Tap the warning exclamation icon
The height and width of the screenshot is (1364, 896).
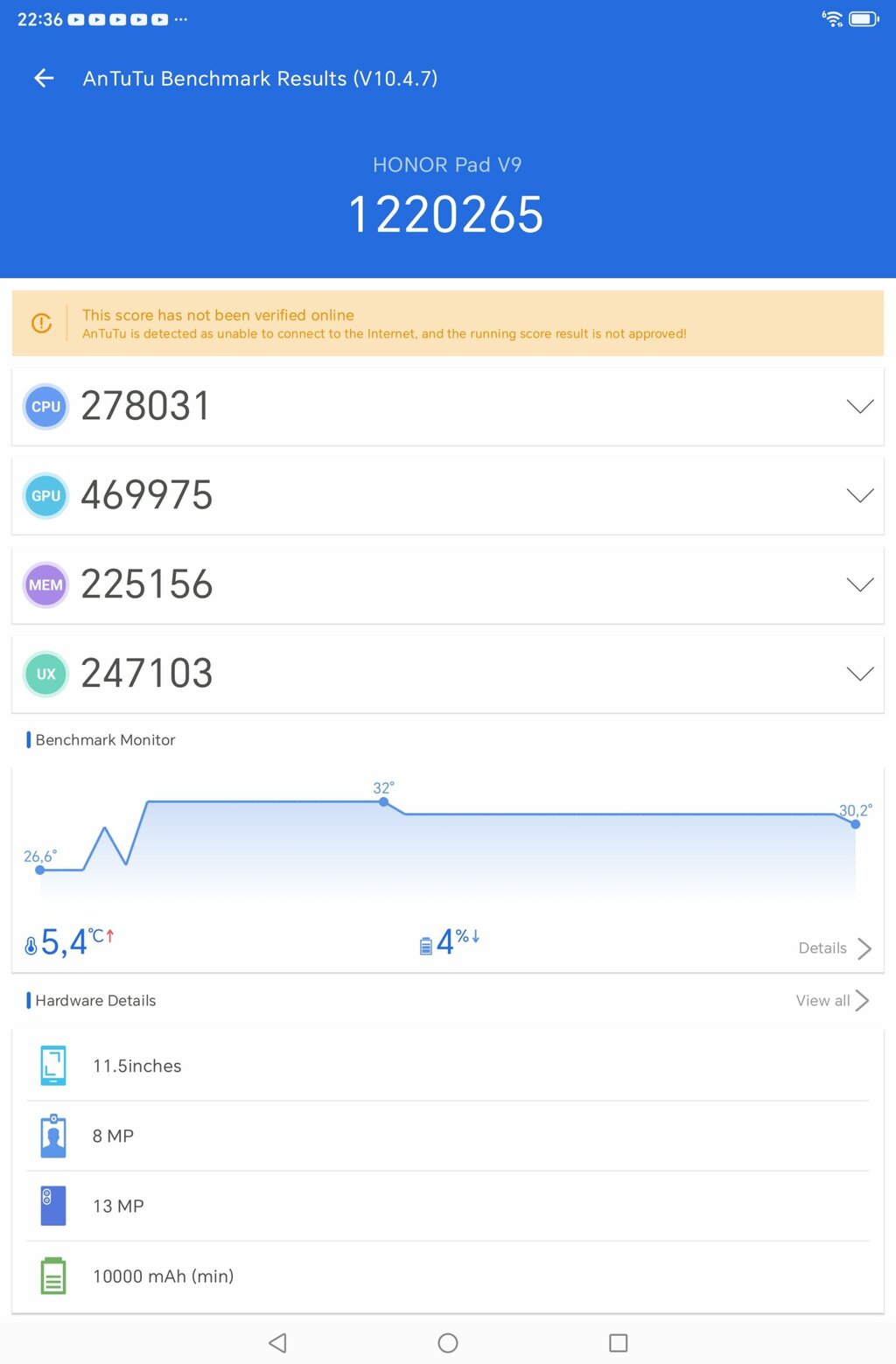click(41, 323)
